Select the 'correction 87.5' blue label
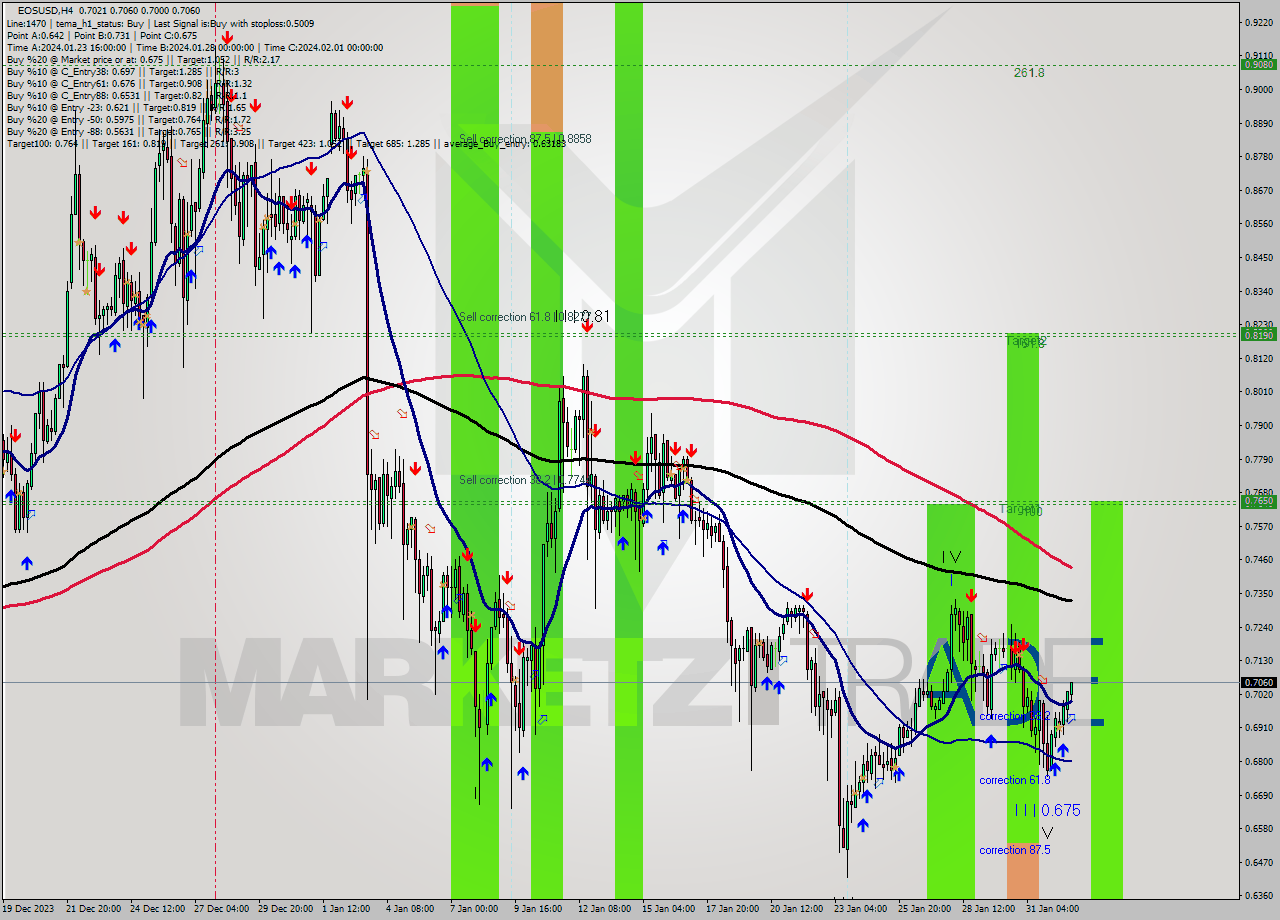The height and width of the screenshot is (920, 1280). [x=1015, y=850]
